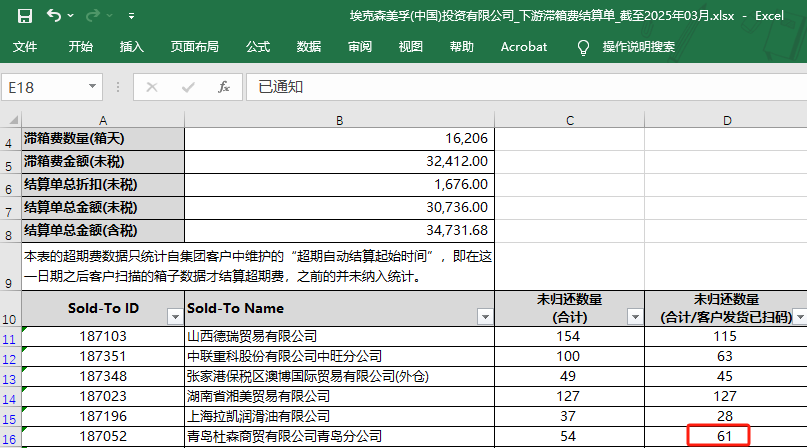Click cell 湖南省湘美贸易有限公司
Screen dimensions: 807x448
[339, 397]
